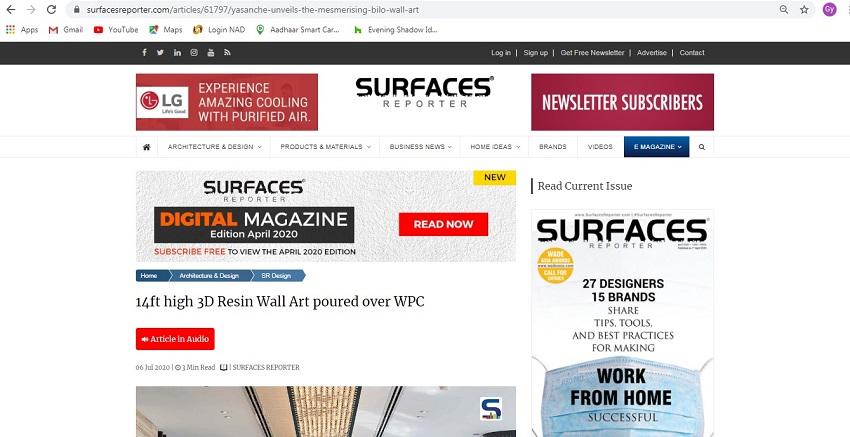Open the Videos nav item
Viewport: 850px width, 437px height.
click(600, 147)
